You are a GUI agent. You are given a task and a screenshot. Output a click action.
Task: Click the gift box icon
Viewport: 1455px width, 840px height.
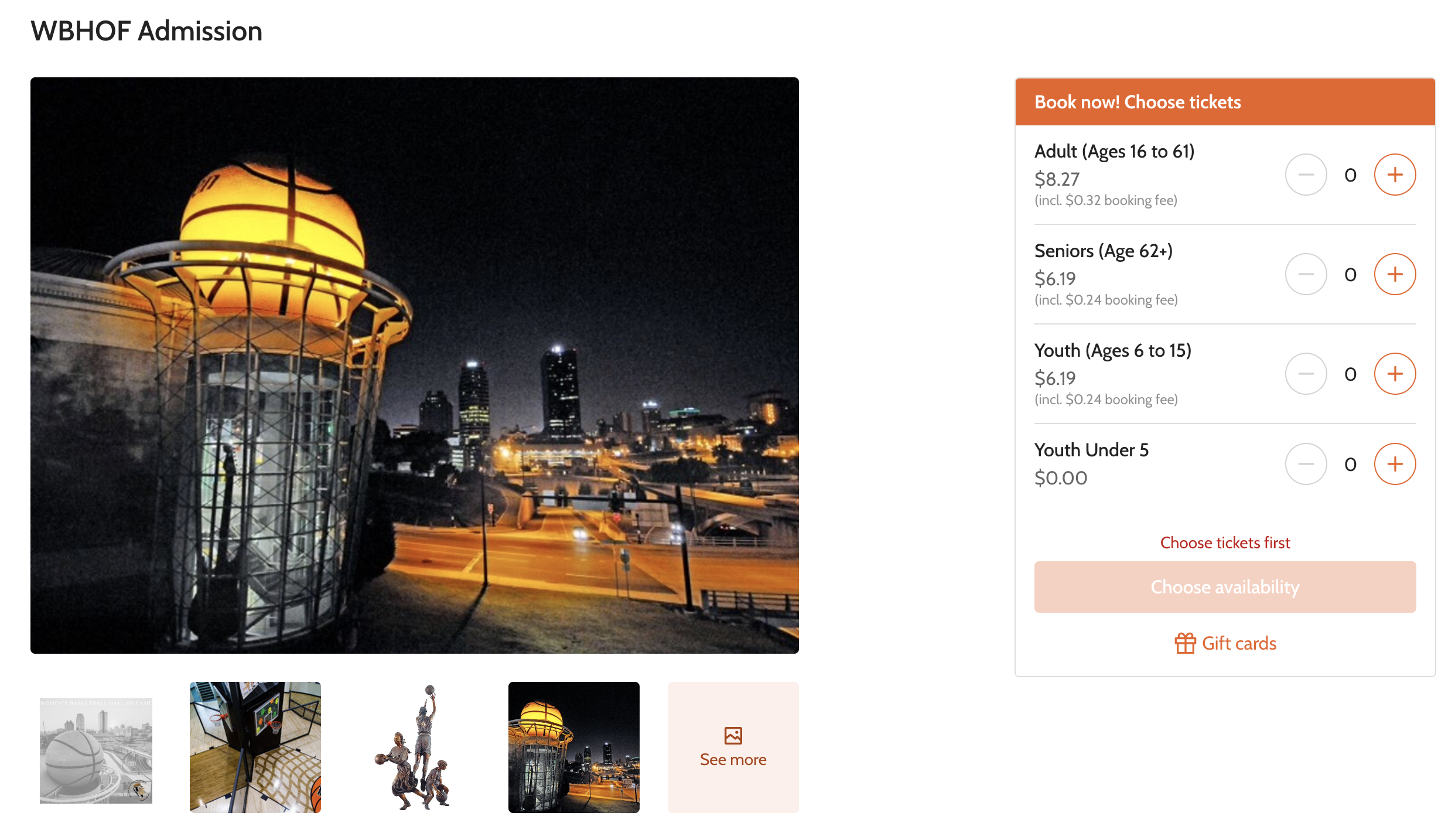click(1185, 643)
